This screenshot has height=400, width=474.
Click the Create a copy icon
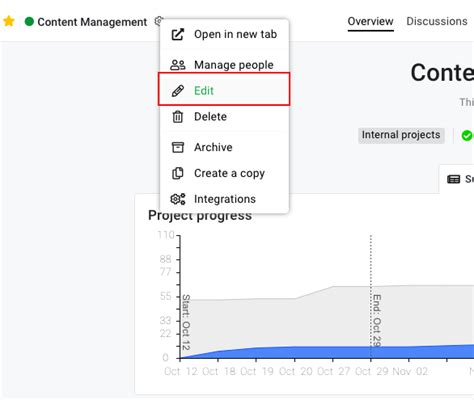pyautogui.click(x=177, y=173)
